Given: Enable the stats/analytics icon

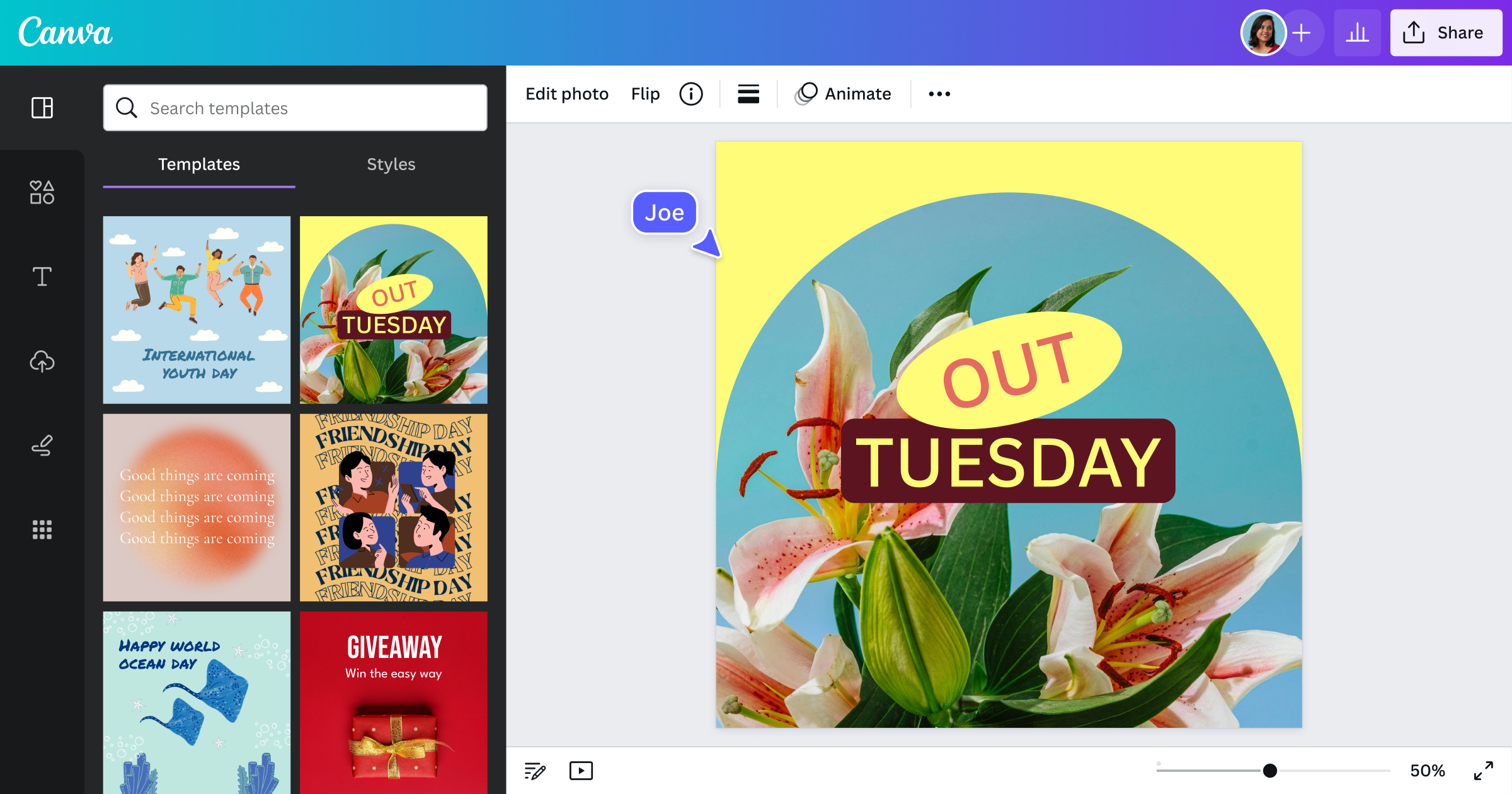Looking at the screenshot, I should click(x=1357, y=32).
